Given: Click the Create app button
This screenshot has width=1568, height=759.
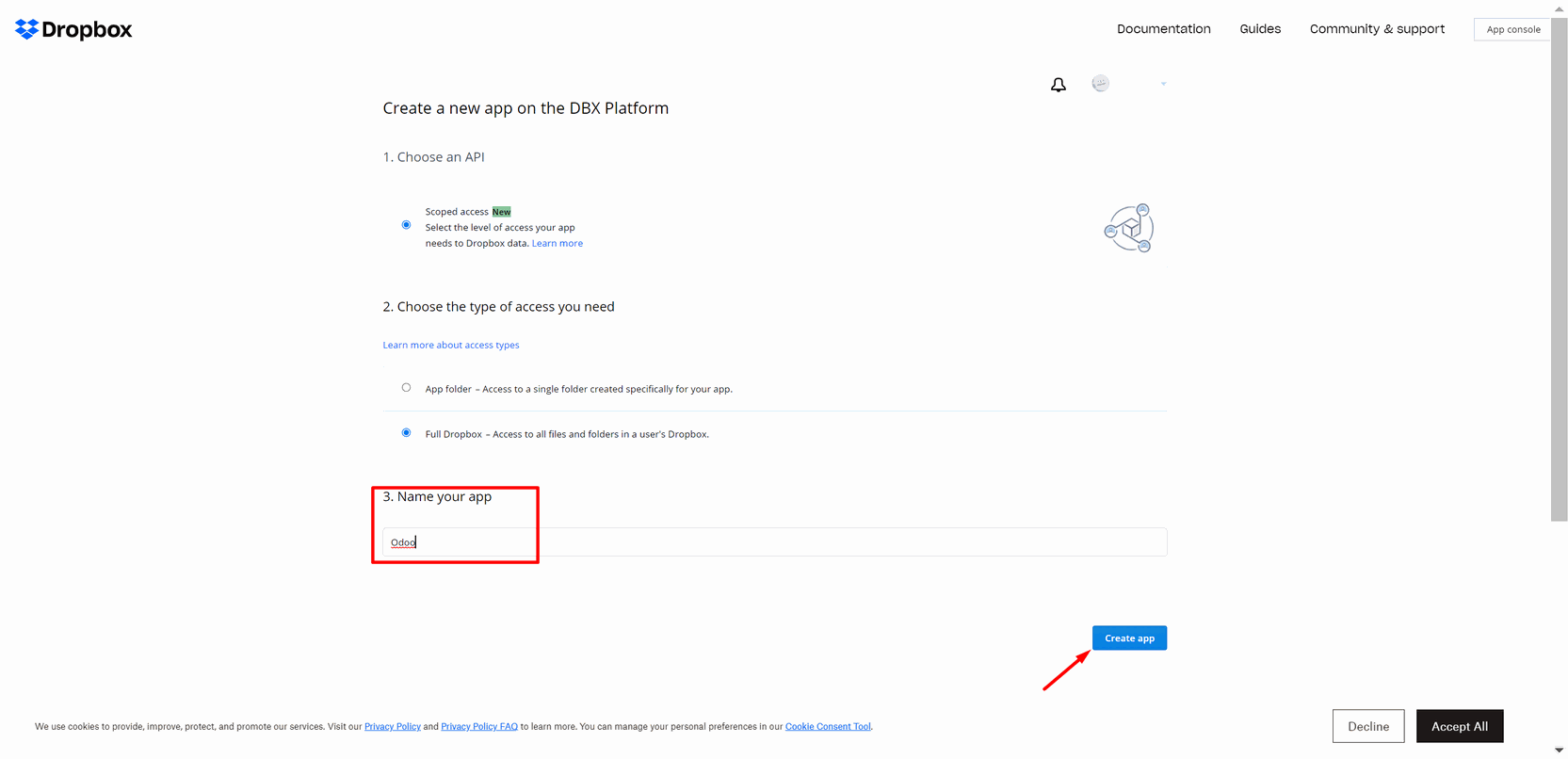Looking at the screenshot, I should pos(1129,638).
